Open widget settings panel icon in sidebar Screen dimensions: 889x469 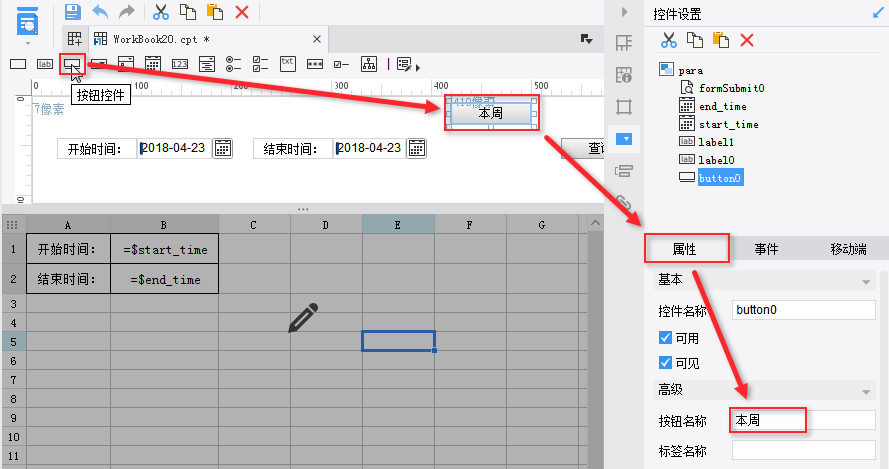click(x=624, y=138)
